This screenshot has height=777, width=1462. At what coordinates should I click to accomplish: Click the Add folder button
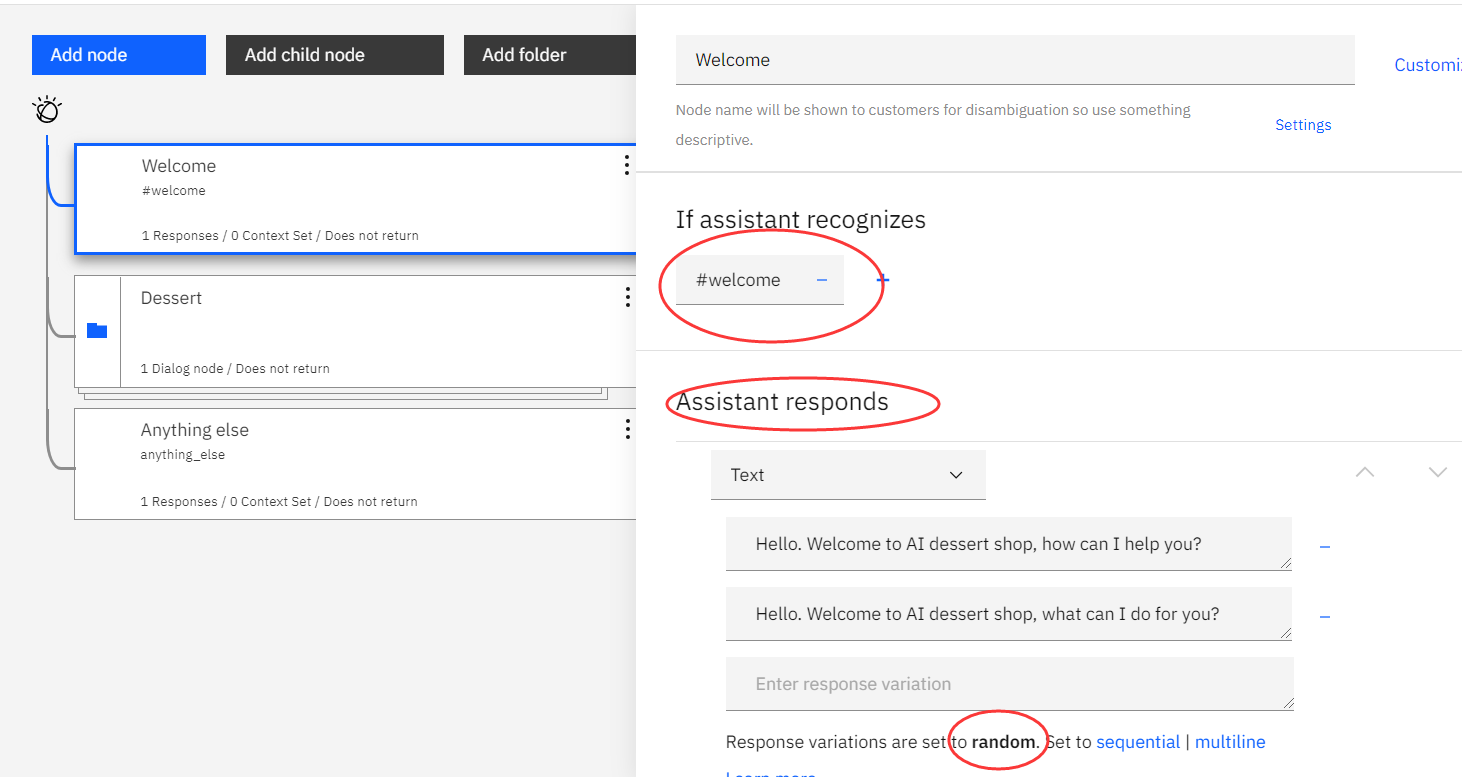(x=549, y=55)
